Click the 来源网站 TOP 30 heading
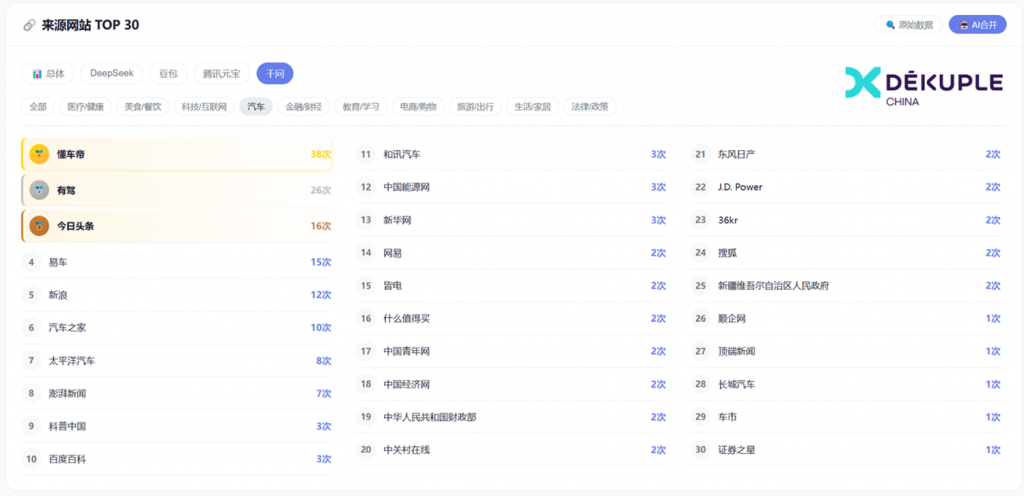The width and height of the screenshot is (1024, 496). [x=90, y=25]
